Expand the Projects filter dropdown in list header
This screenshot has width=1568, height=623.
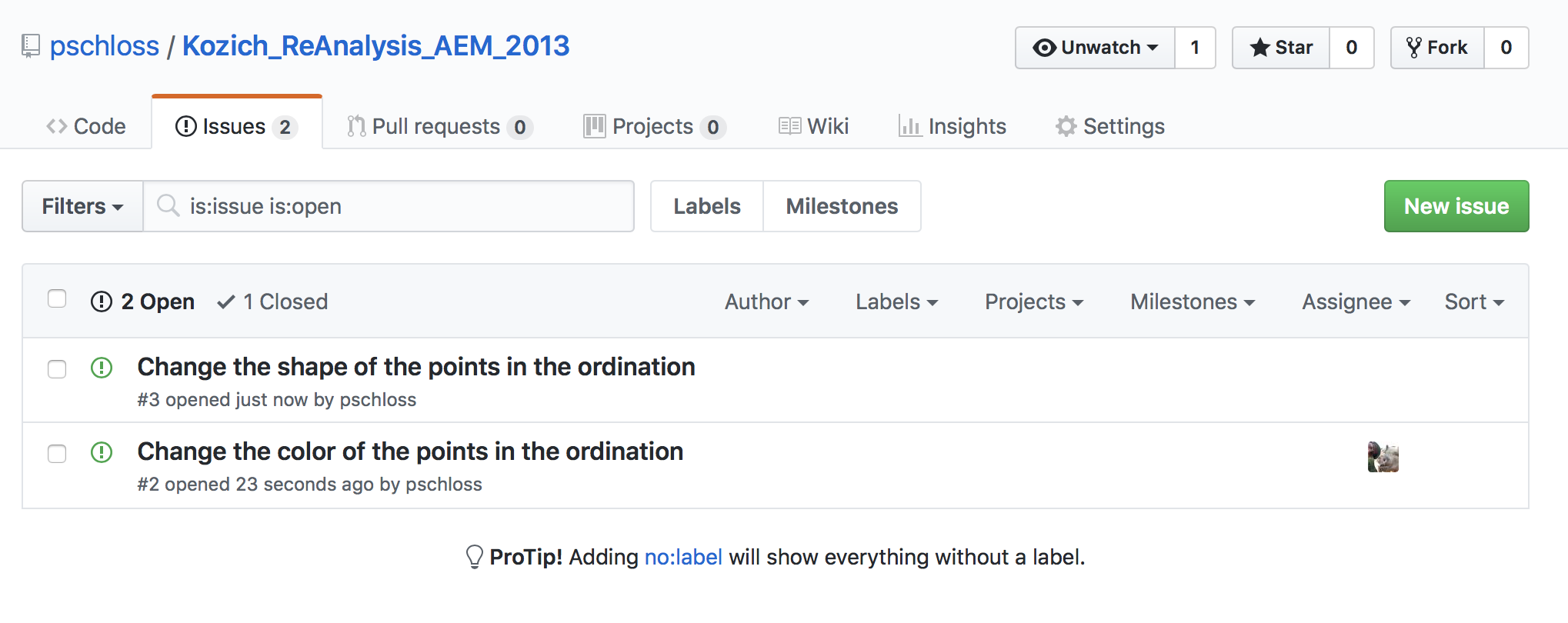click(x=1034, y=302)
